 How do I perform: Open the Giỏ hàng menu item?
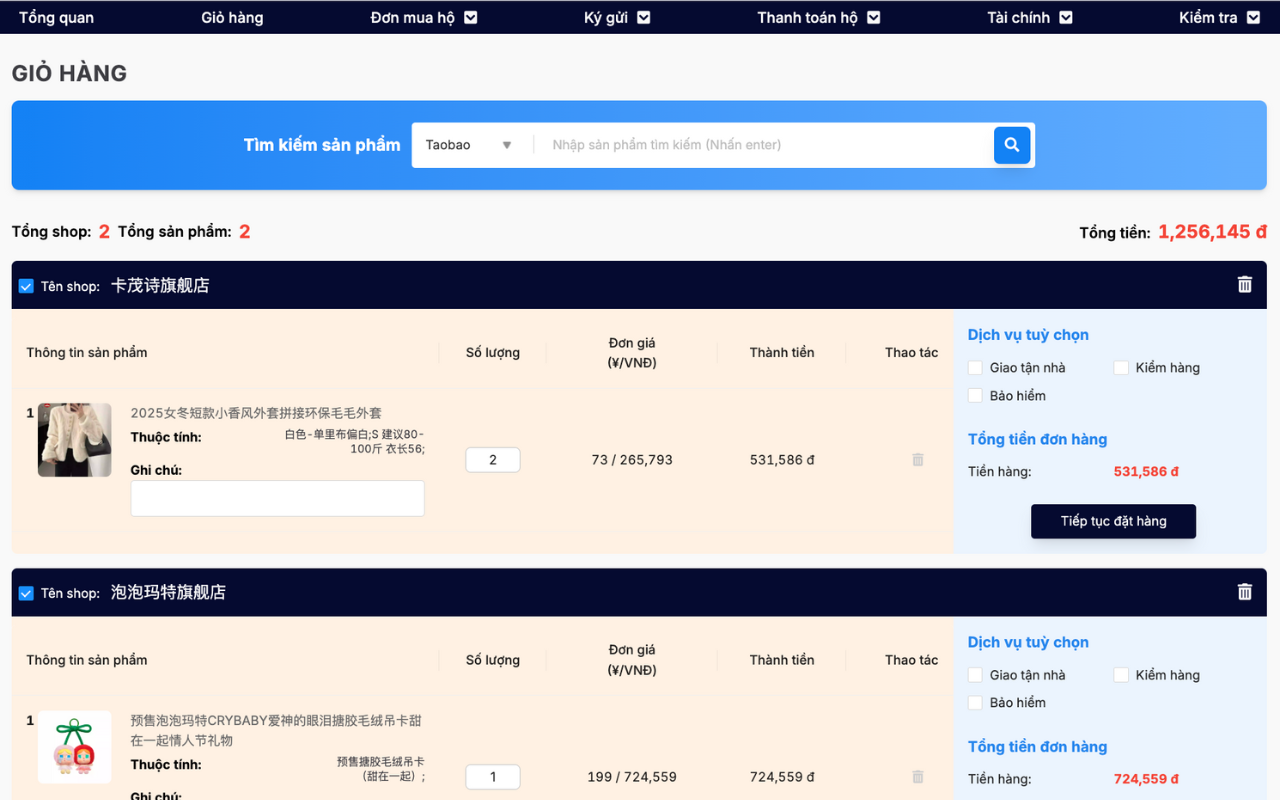click(x=232, y=17)
